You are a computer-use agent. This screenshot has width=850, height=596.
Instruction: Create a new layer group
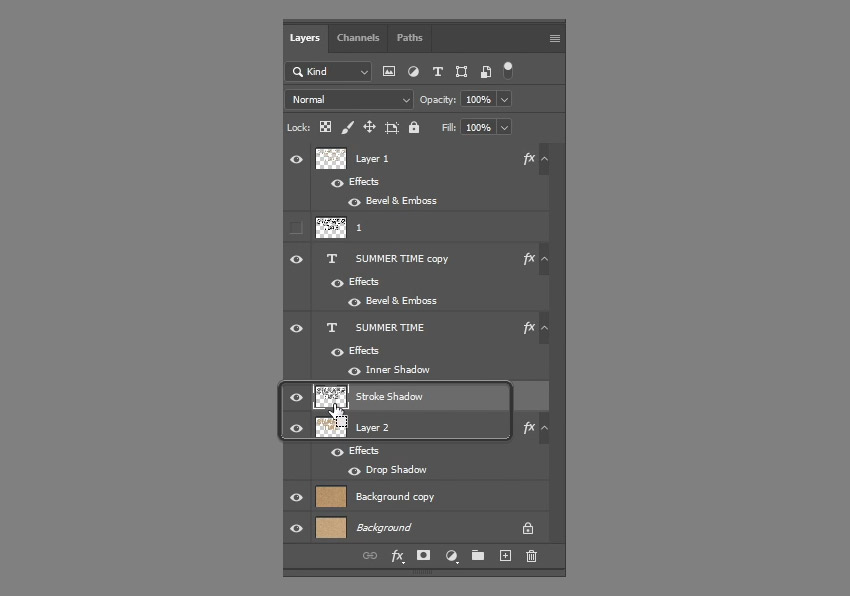coord(478,555)
